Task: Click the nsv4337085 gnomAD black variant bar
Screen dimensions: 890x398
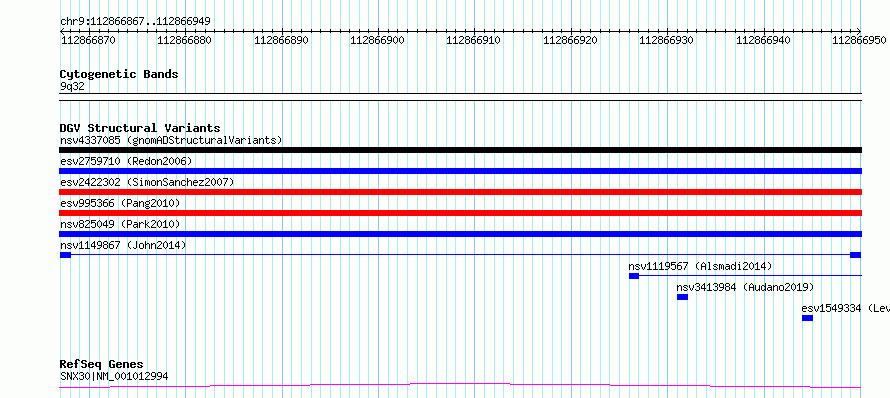Action: click(x=460, y=150)
